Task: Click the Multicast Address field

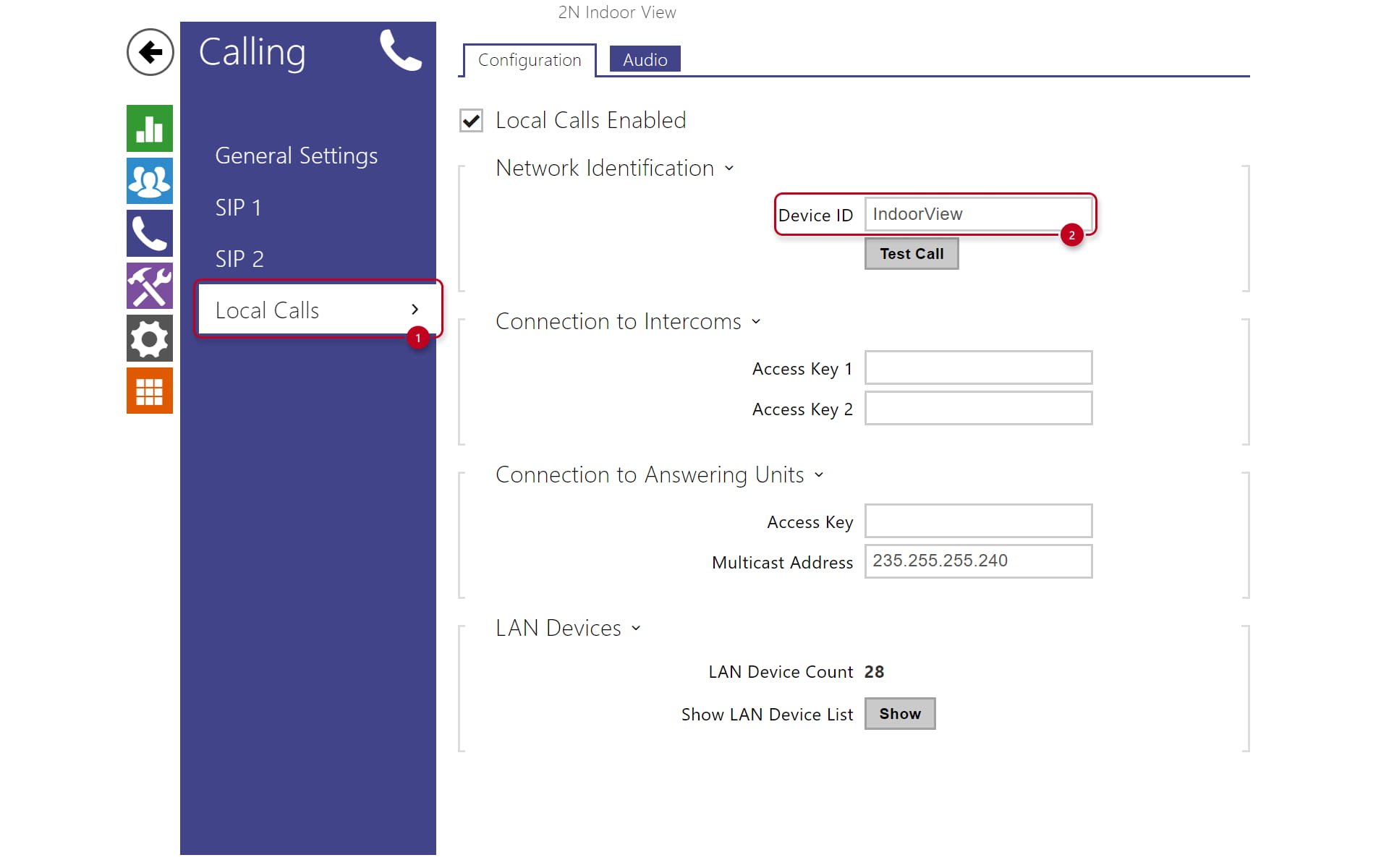Action: pyautogui.click(x=978, y=561)
